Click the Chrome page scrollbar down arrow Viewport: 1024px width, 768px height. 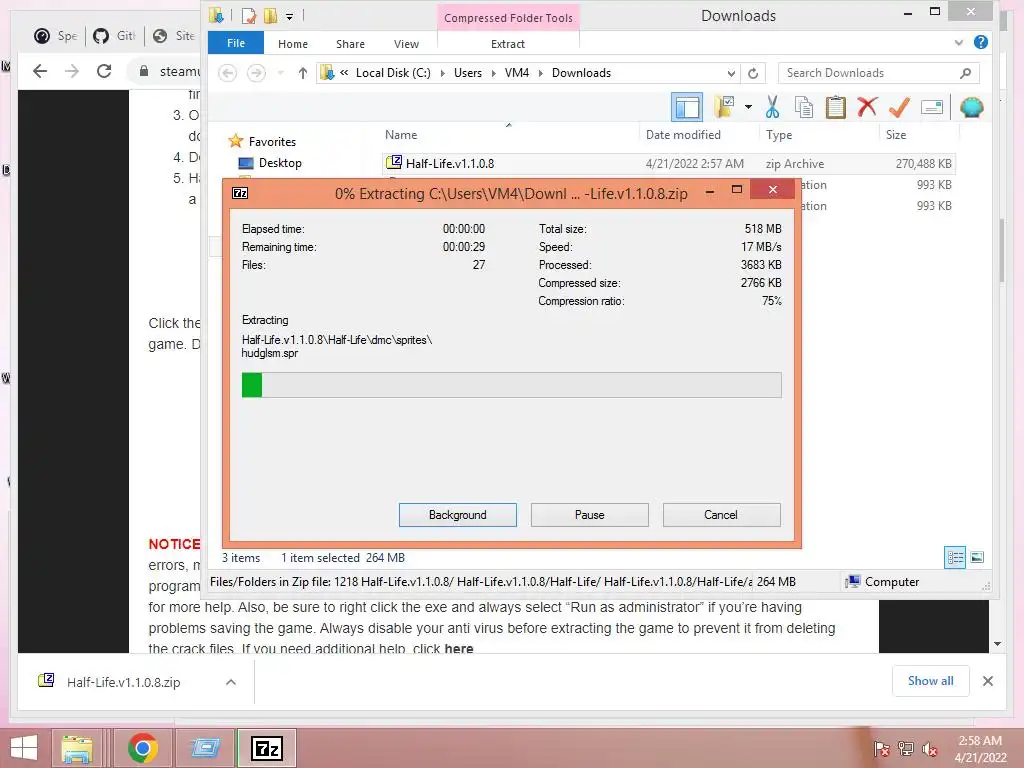(997, 644)
